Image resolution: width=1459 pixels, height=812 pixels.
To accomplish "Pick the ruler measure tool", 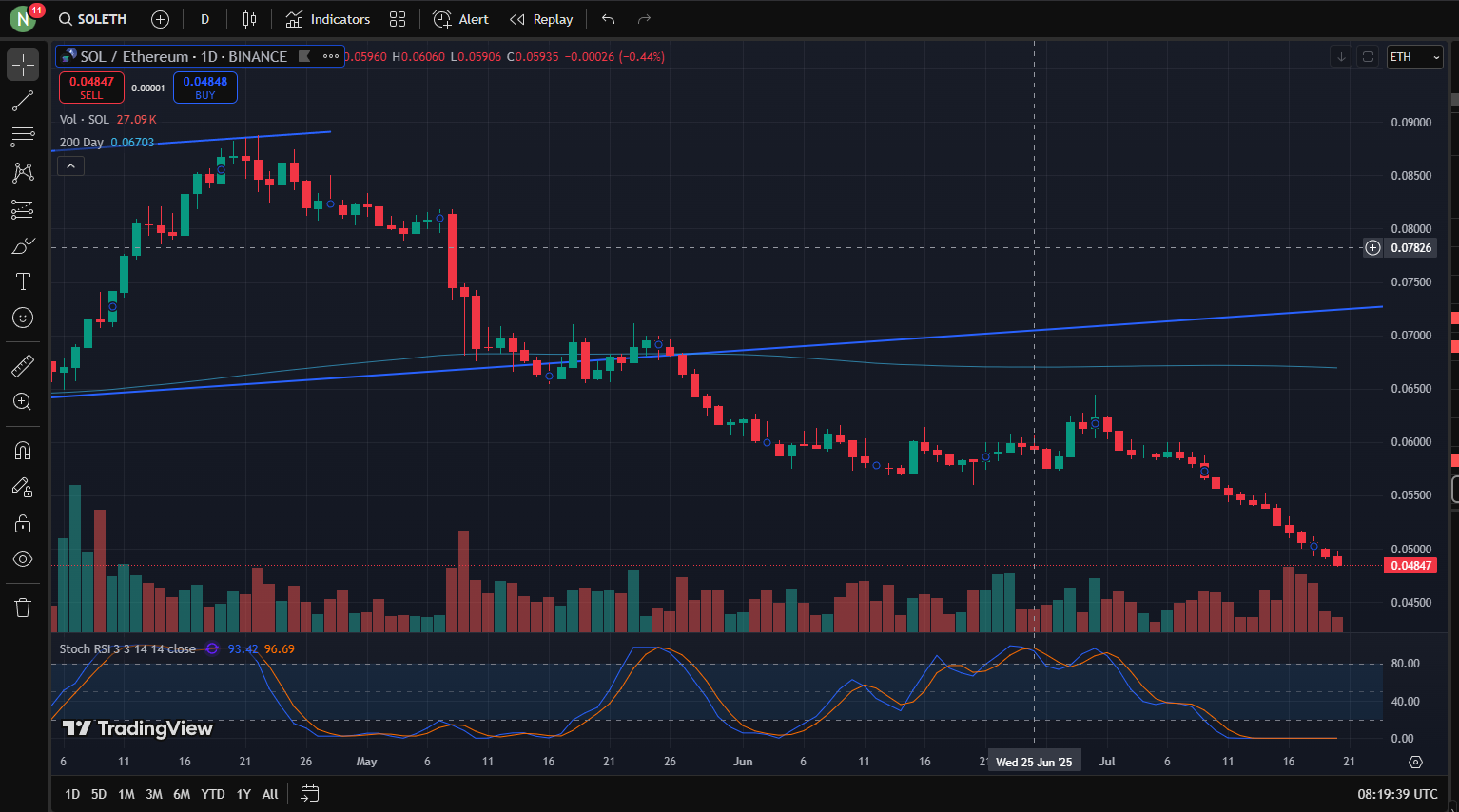I will [23, 365].
